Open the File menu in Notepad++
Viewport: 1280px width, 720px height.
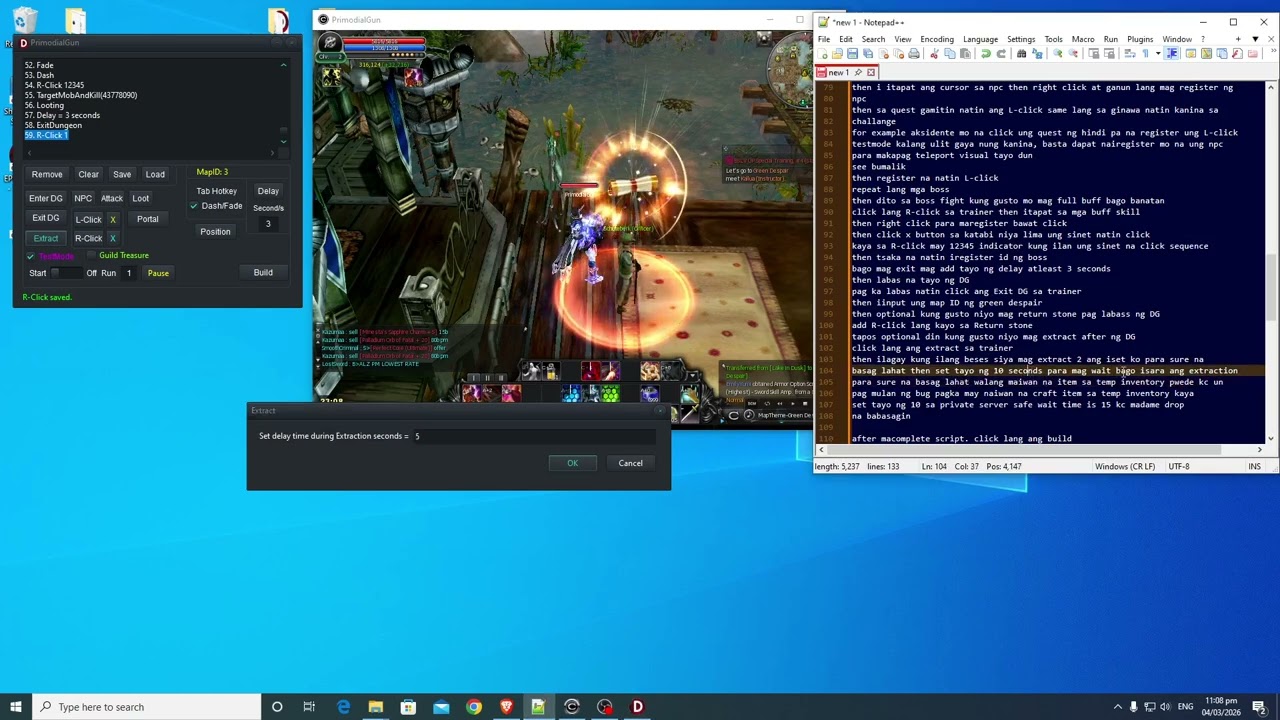click(823, 39)
